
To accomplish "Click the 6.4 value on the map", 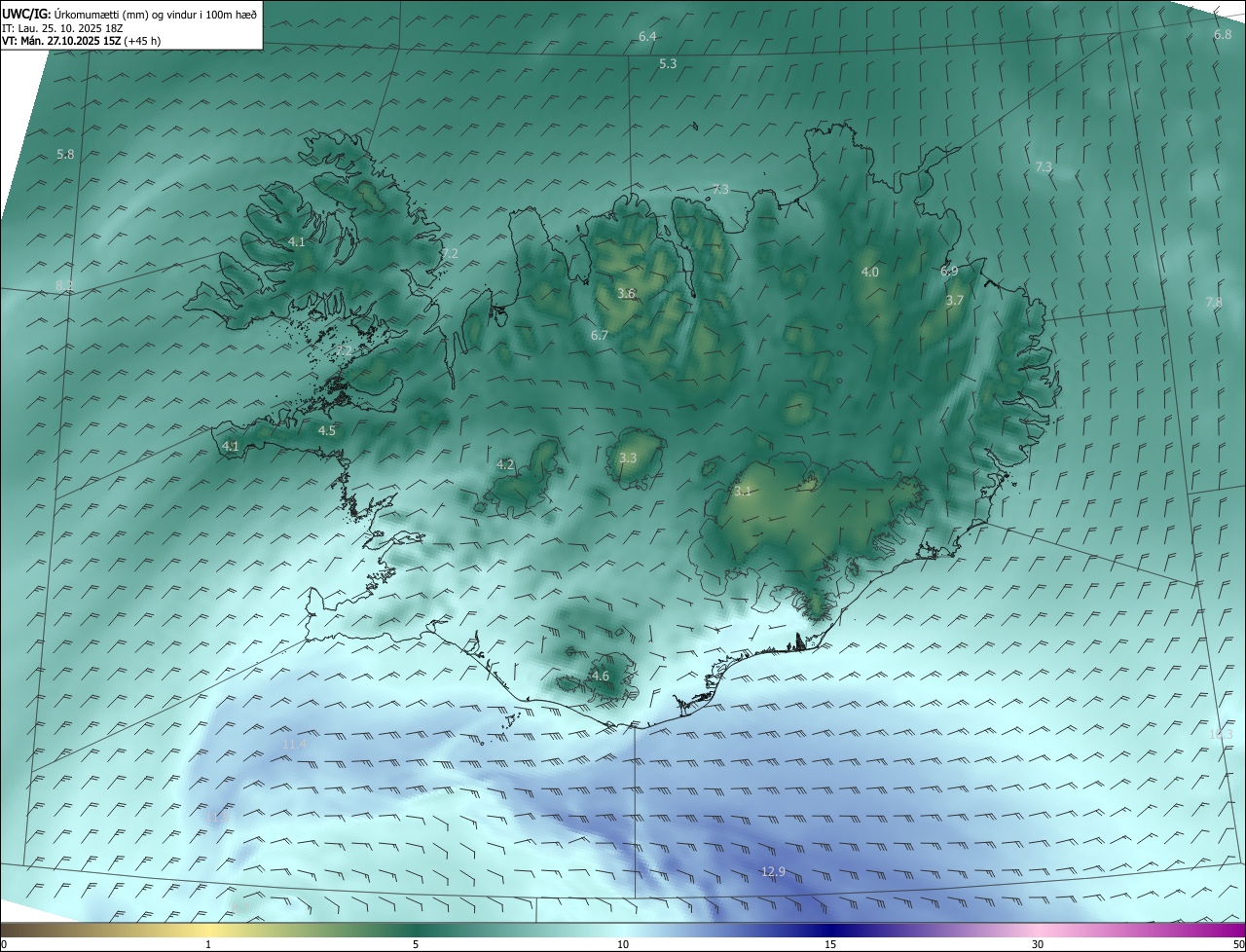I will point(647,36).
